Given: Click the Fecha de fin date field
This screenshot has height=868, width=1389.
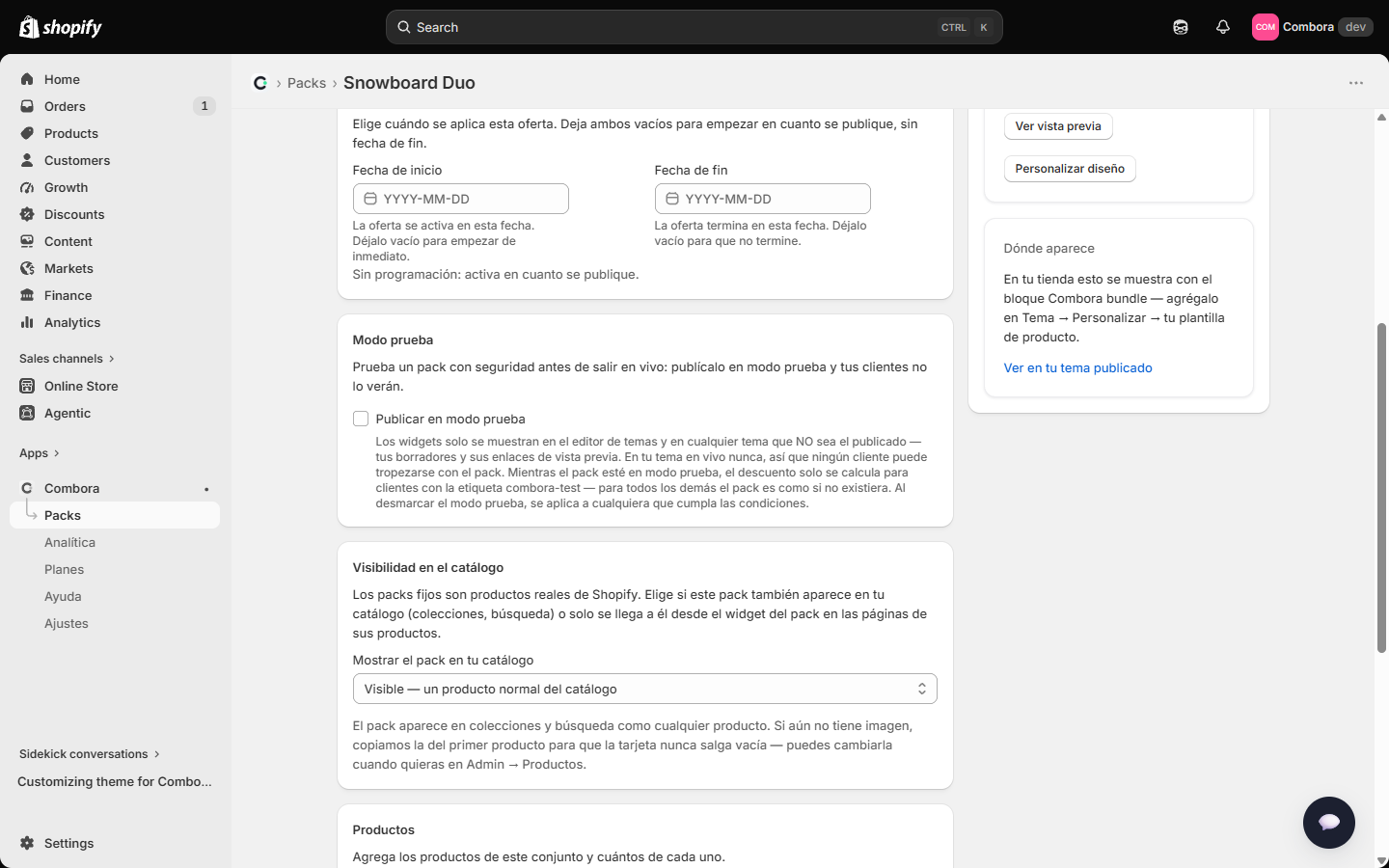Looking at the screenshot, I should 763,199.
